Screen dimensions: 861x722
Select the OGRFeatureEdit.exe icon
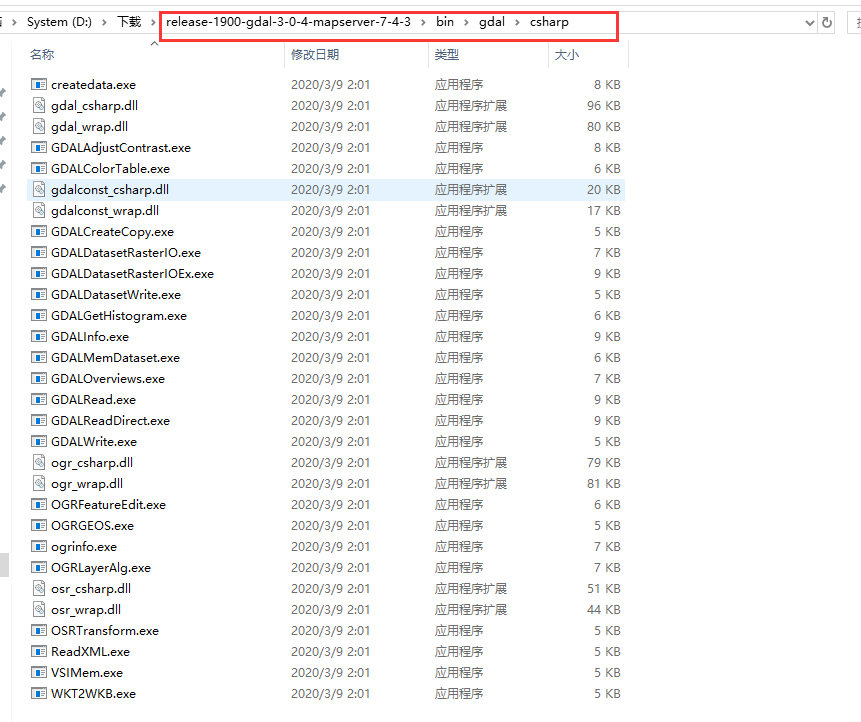coord(39,505)
